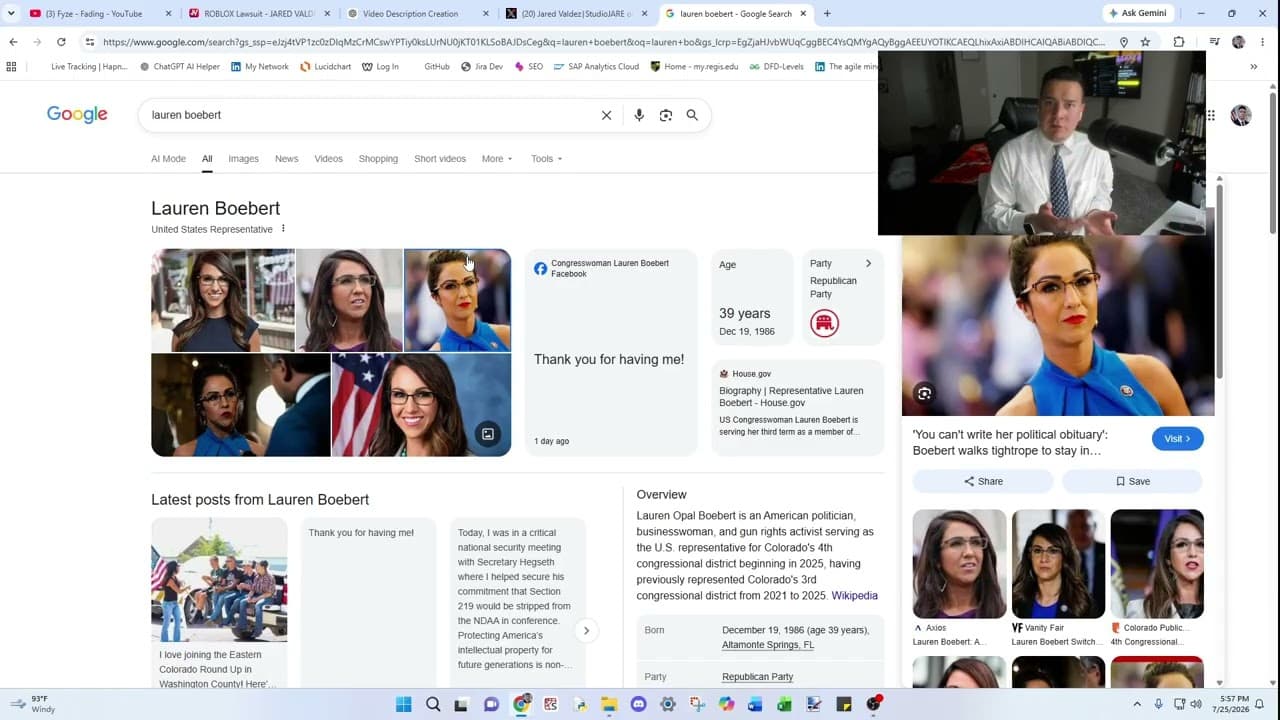
Task: Open Word from the taskbar
Action: tap(755, 704)
